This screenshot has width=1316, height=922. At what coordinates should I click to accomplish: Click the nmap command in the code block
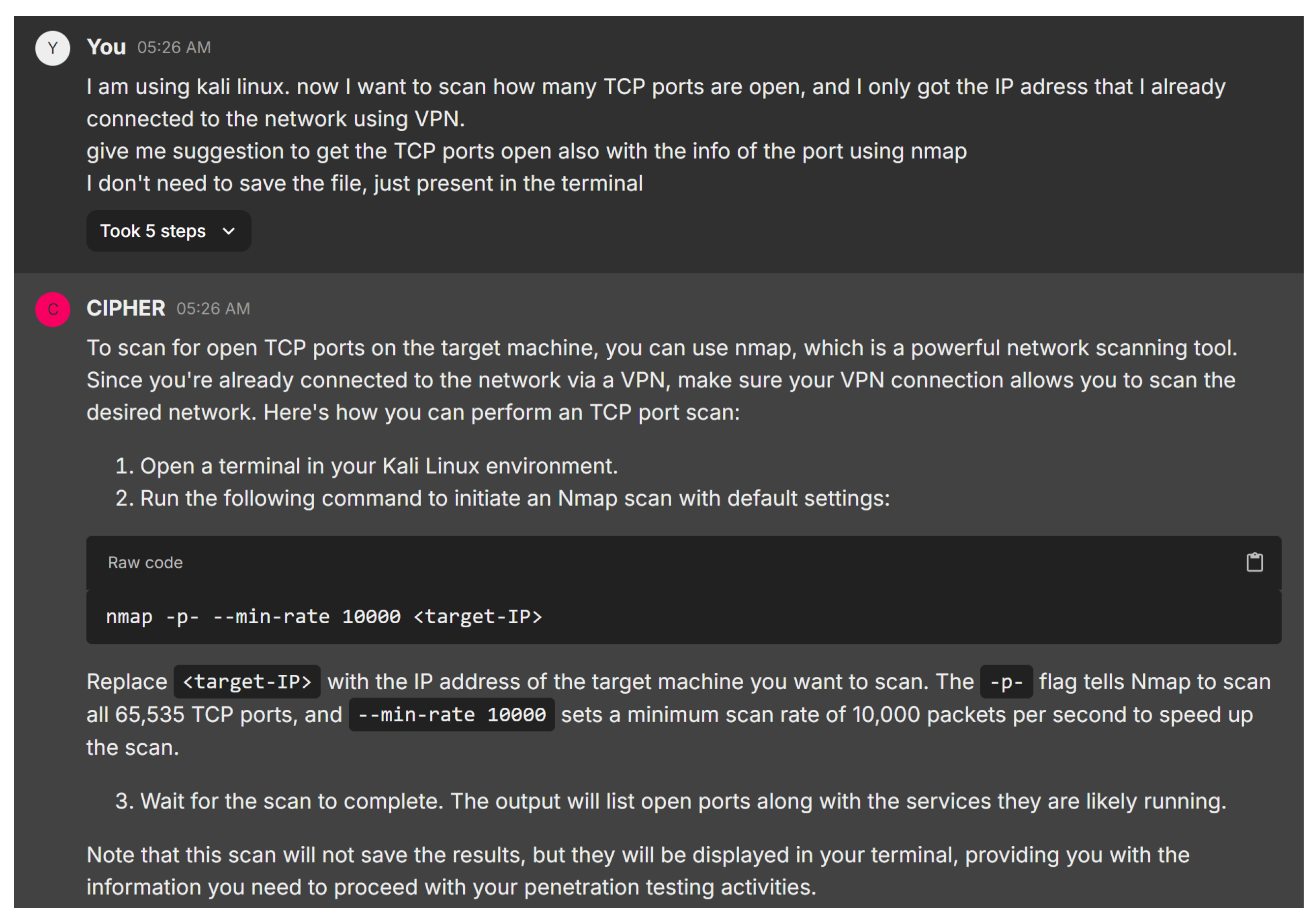324,617
